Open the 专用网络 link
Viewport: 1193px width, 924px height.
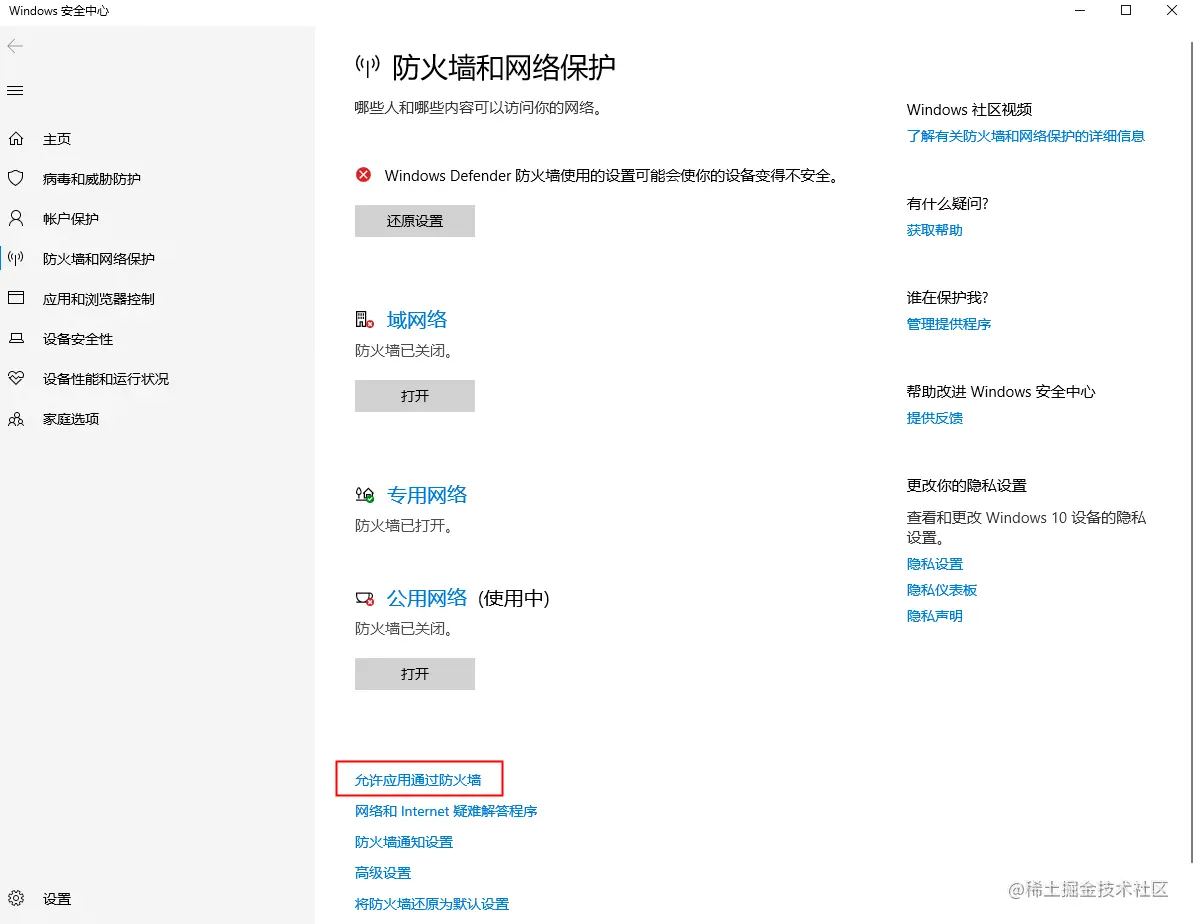(x=427, y=495)
